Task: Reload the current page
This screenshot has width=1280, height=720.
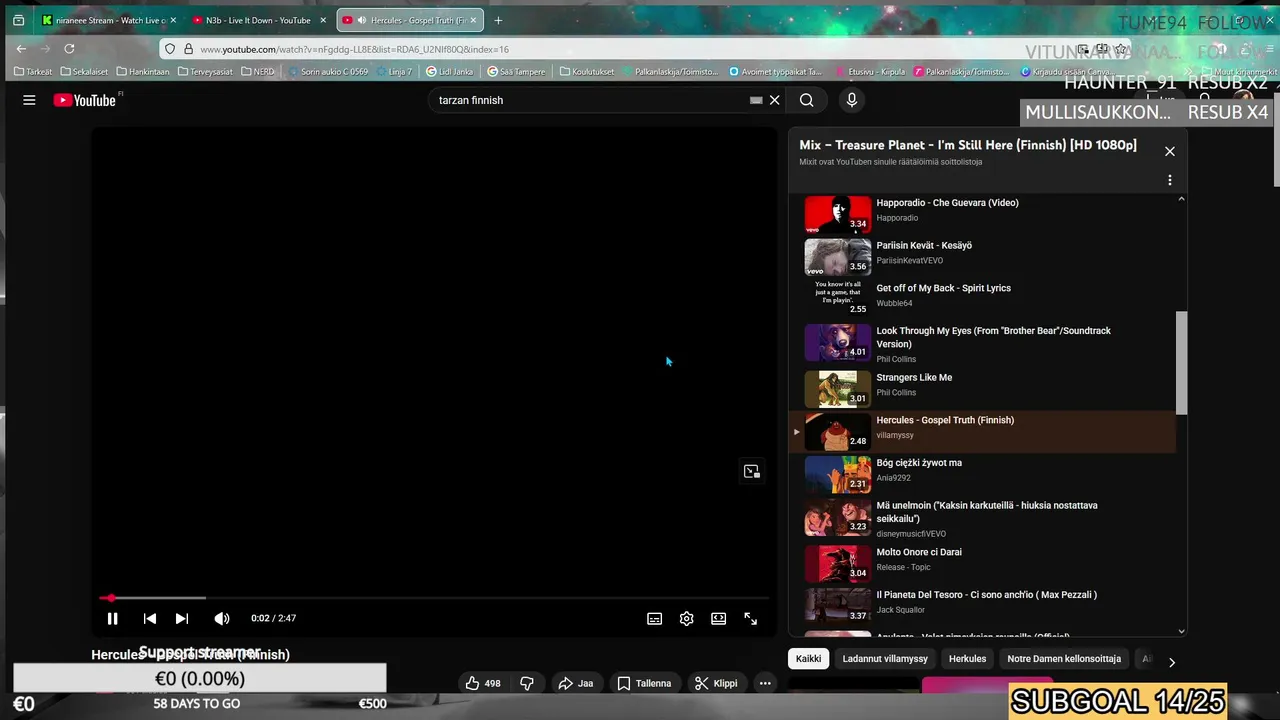Action: [x=69, y=49]
